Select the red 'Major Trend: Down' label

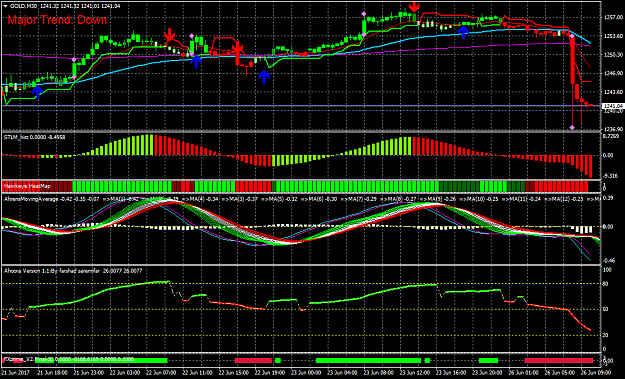pos(57,20)
